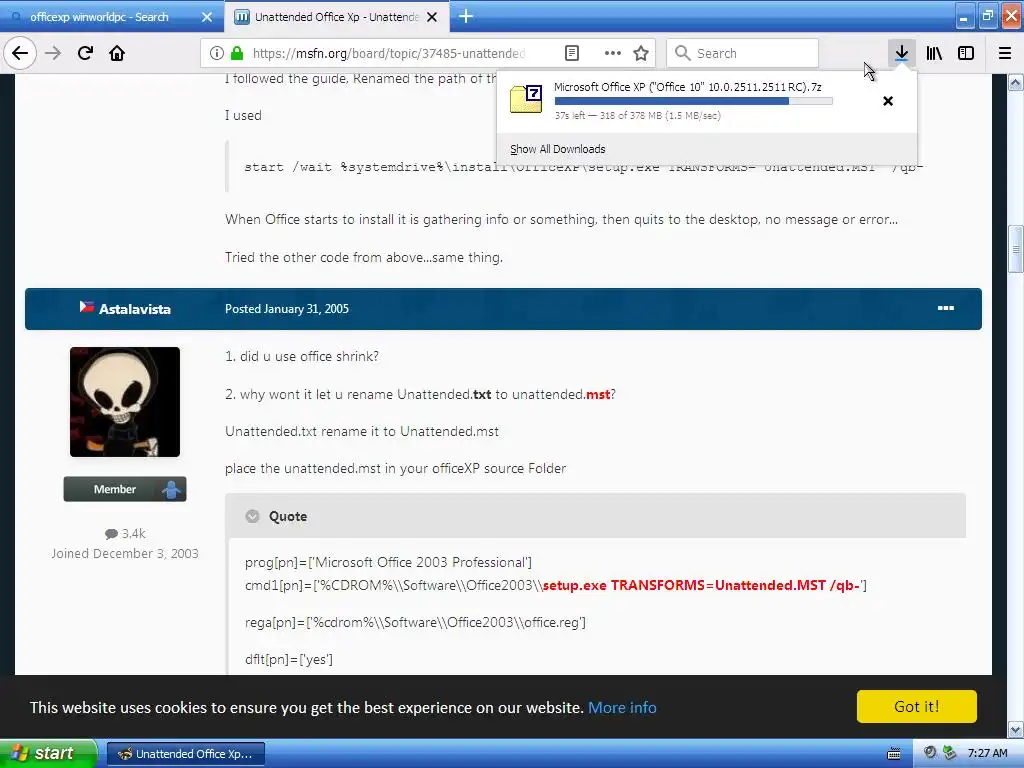Viewport: 1024px width, 768px height.
Task: Click the download progress bar
Action: pos(694,101)
